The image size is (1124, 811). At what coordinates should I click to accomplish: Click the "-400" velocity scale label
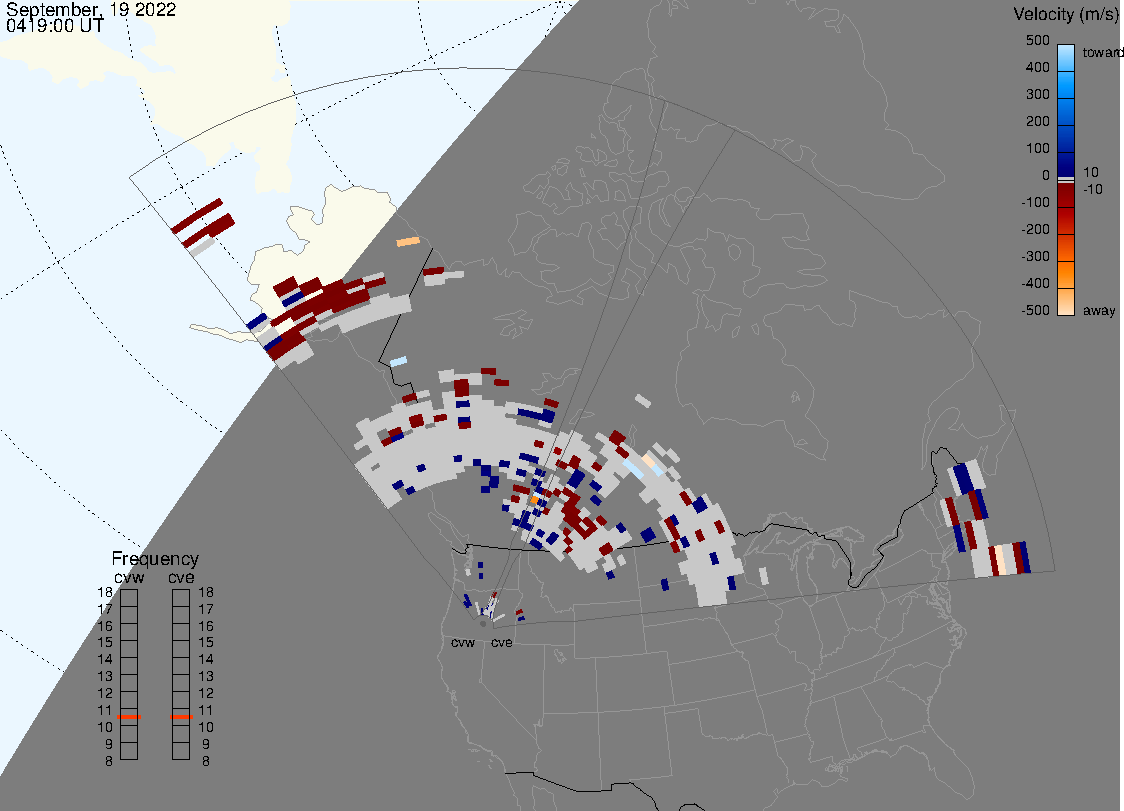pos(1035,283)
